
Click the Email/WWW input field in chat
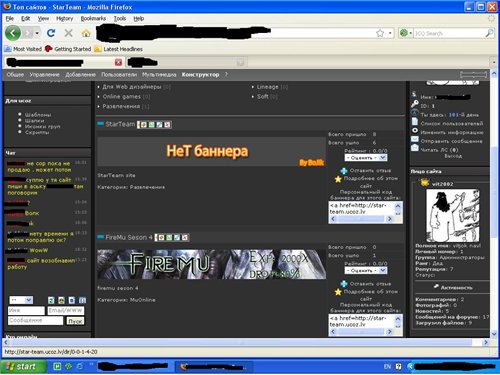[x=66, y=310]
